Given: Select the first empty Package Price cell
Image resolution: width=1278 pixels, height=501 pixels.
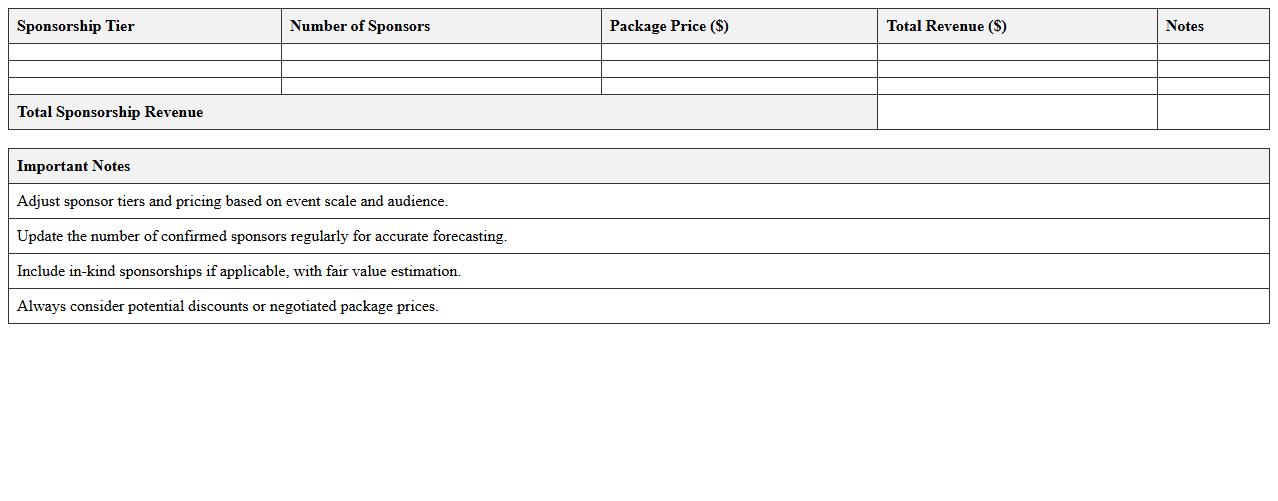Looking at the screenshot, I should 739,52.
